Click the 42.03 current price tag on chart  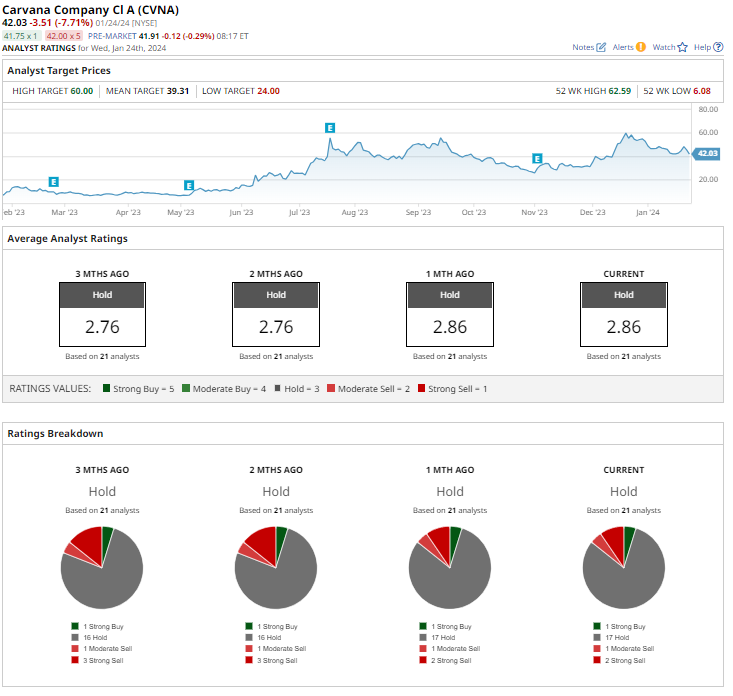point(706,153)
